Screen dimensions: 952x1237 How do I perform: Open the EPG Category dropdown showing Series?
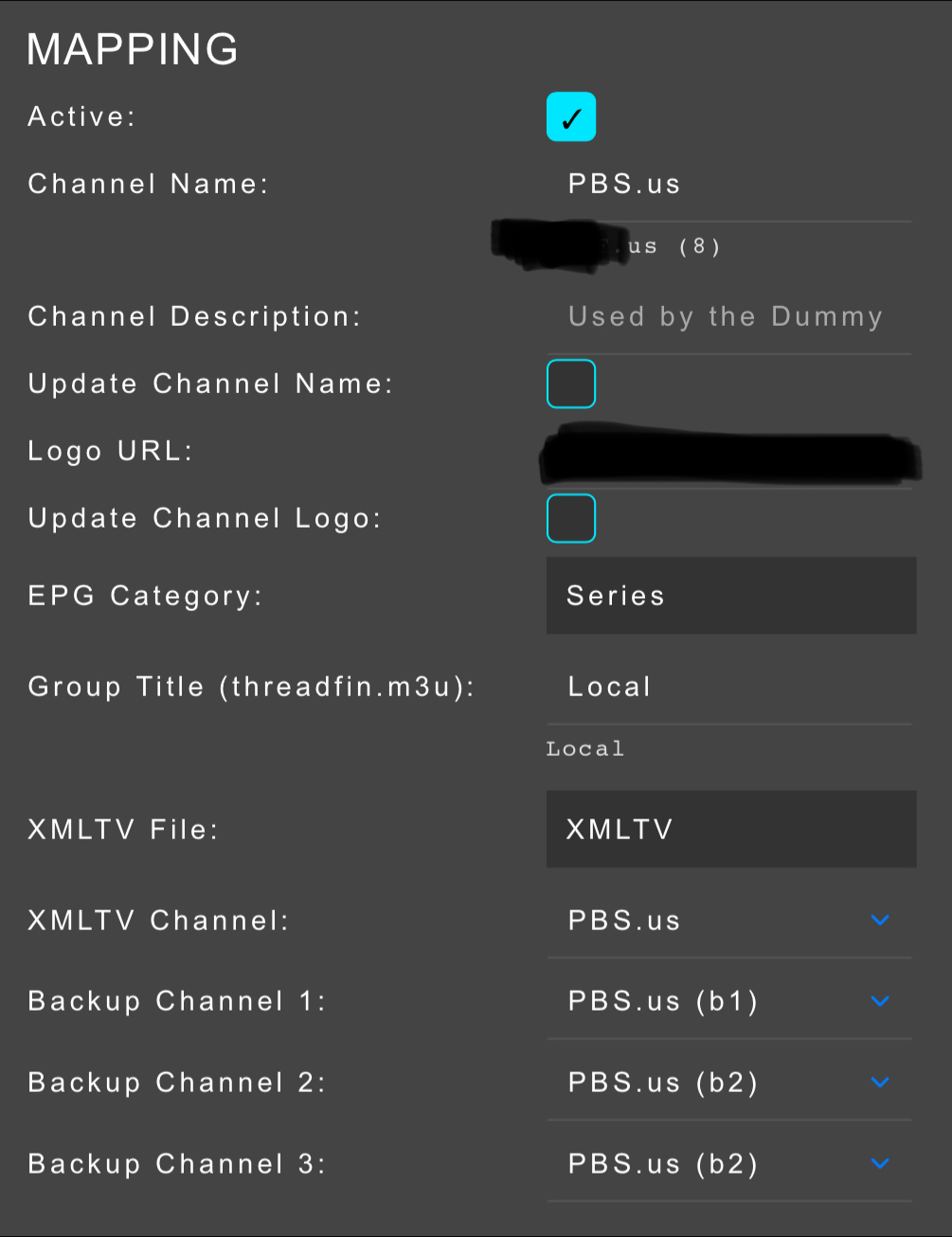coord(730,596)
